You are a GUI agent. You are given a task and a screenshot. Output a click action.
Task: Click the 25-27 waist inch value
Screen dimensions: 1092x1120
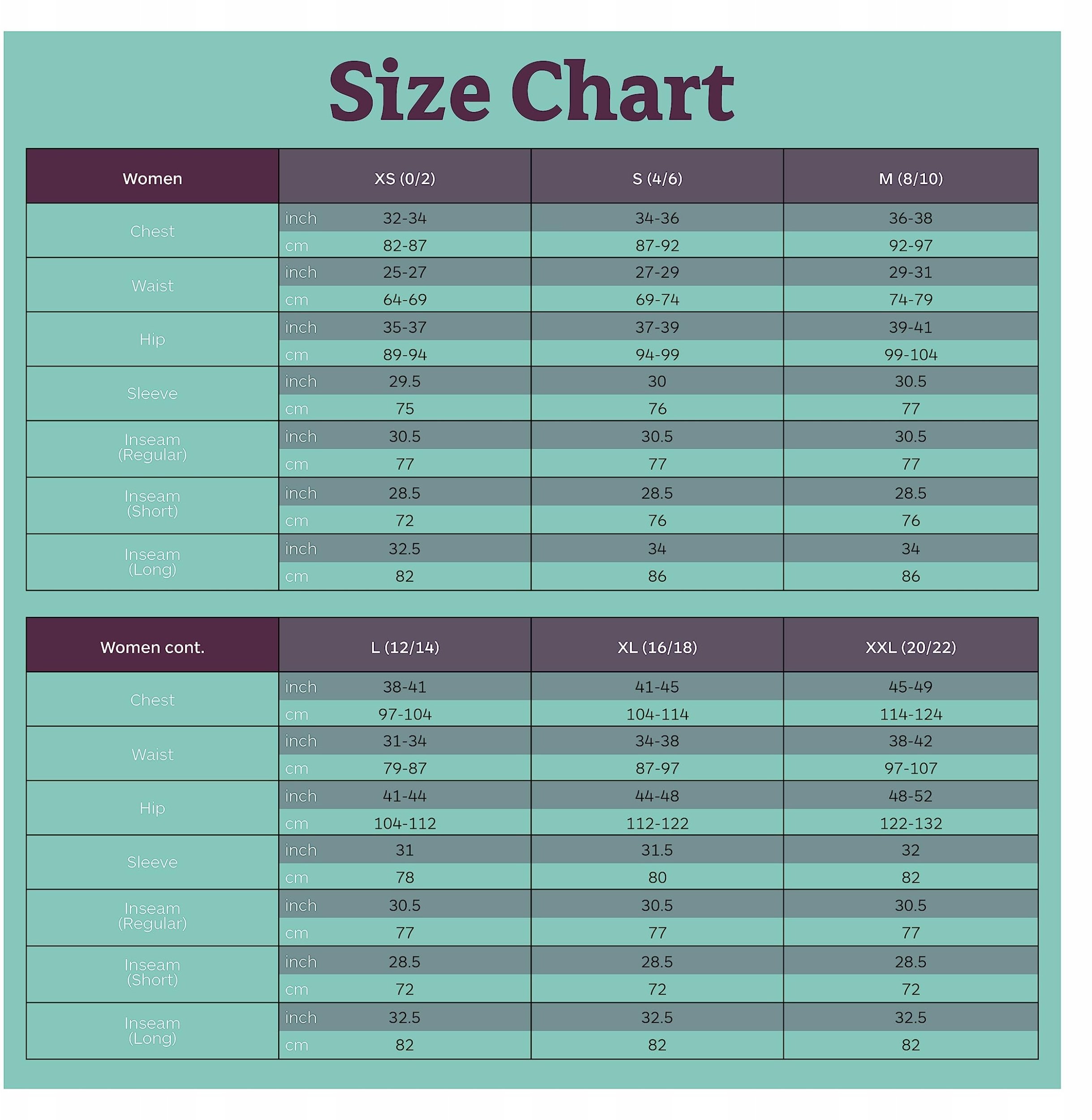405,272
